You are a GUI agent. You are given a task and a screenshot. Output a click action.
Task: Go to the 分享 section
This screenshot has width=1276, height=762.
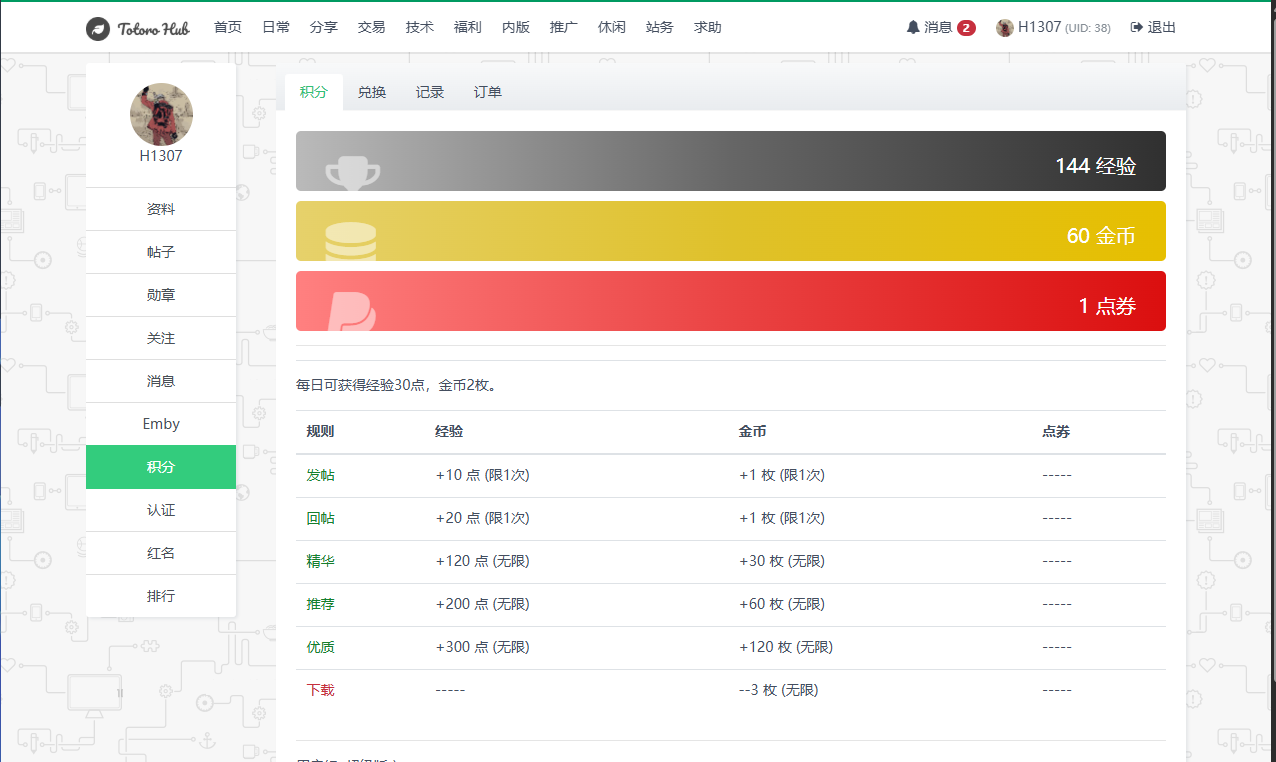point(324,27)
